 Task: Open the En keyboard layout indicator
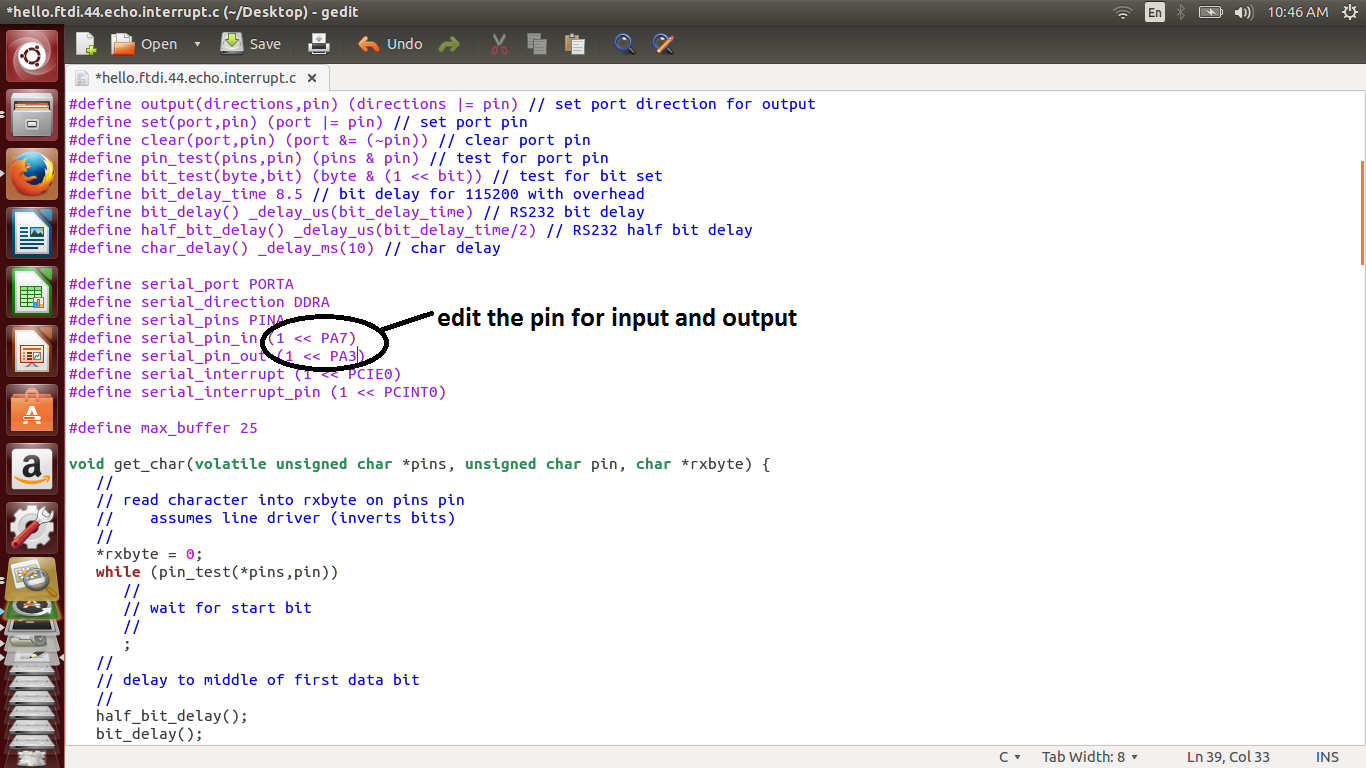(1155, 12)
